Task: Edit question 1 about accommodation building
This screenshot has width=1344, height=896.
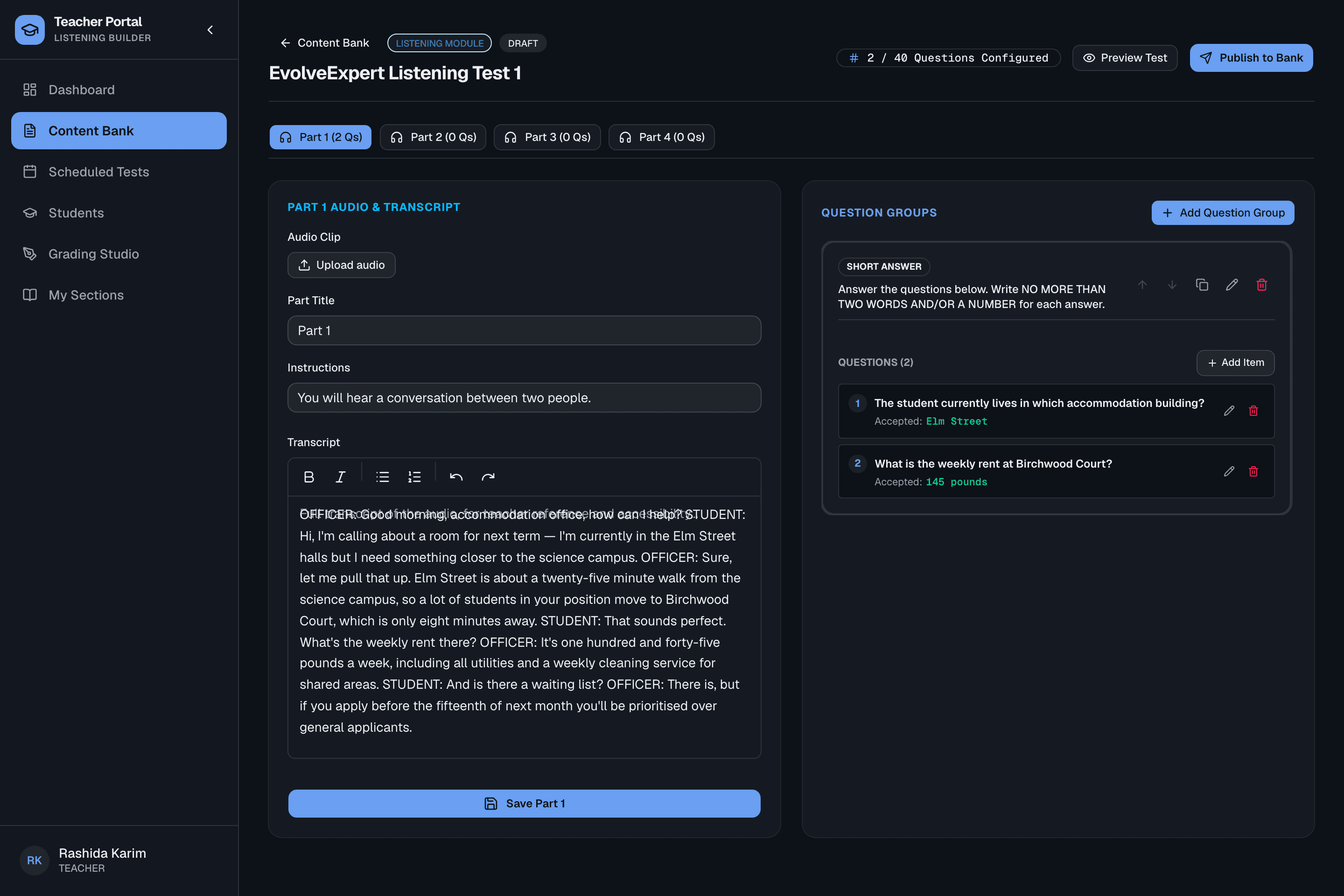Action: click(x=1229, y=411)
